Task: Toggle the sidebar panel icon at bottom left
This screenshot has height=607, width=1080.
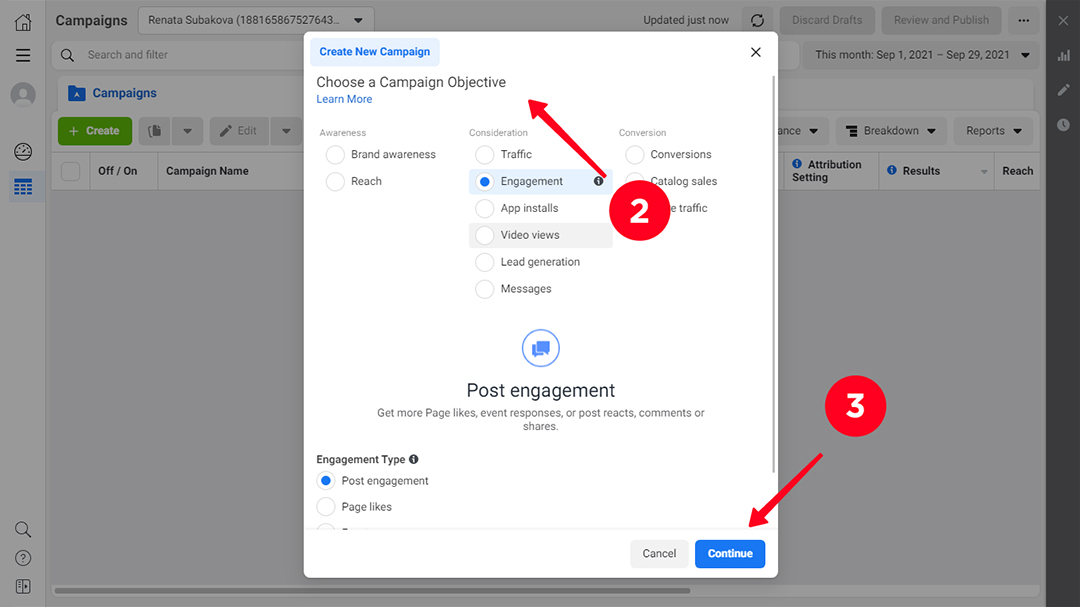Action: 23,586
